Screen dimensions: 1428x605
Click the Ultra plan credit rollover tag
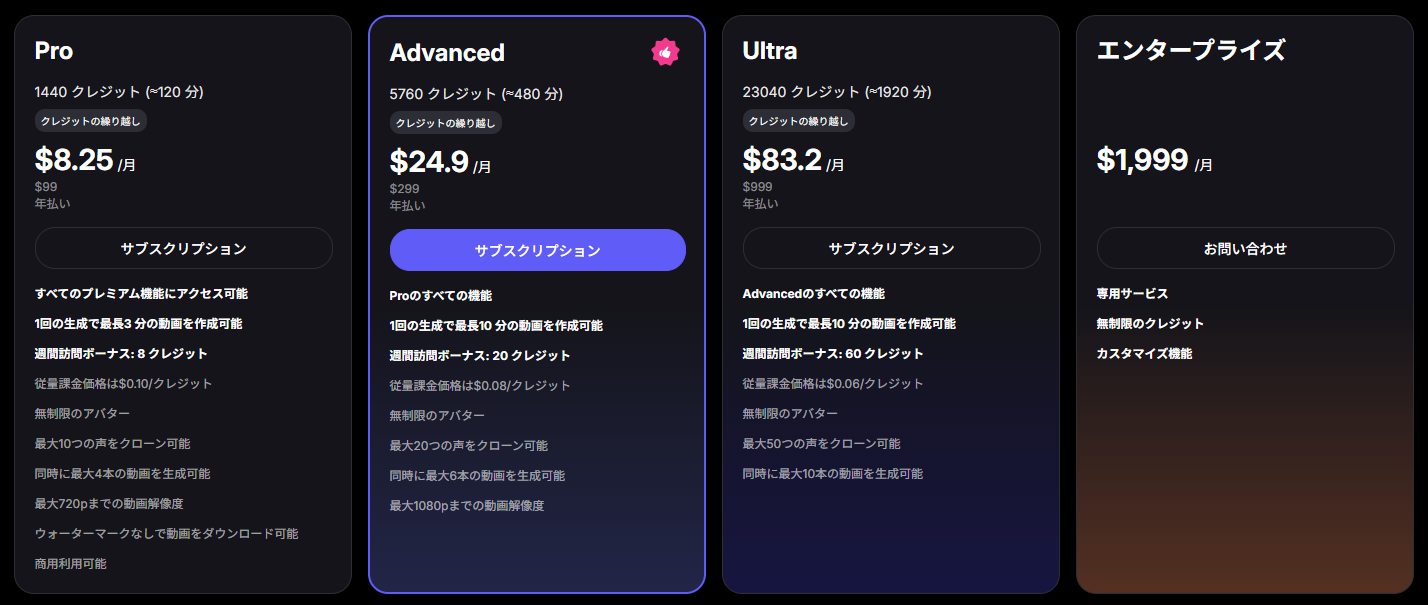coord(799,121)
